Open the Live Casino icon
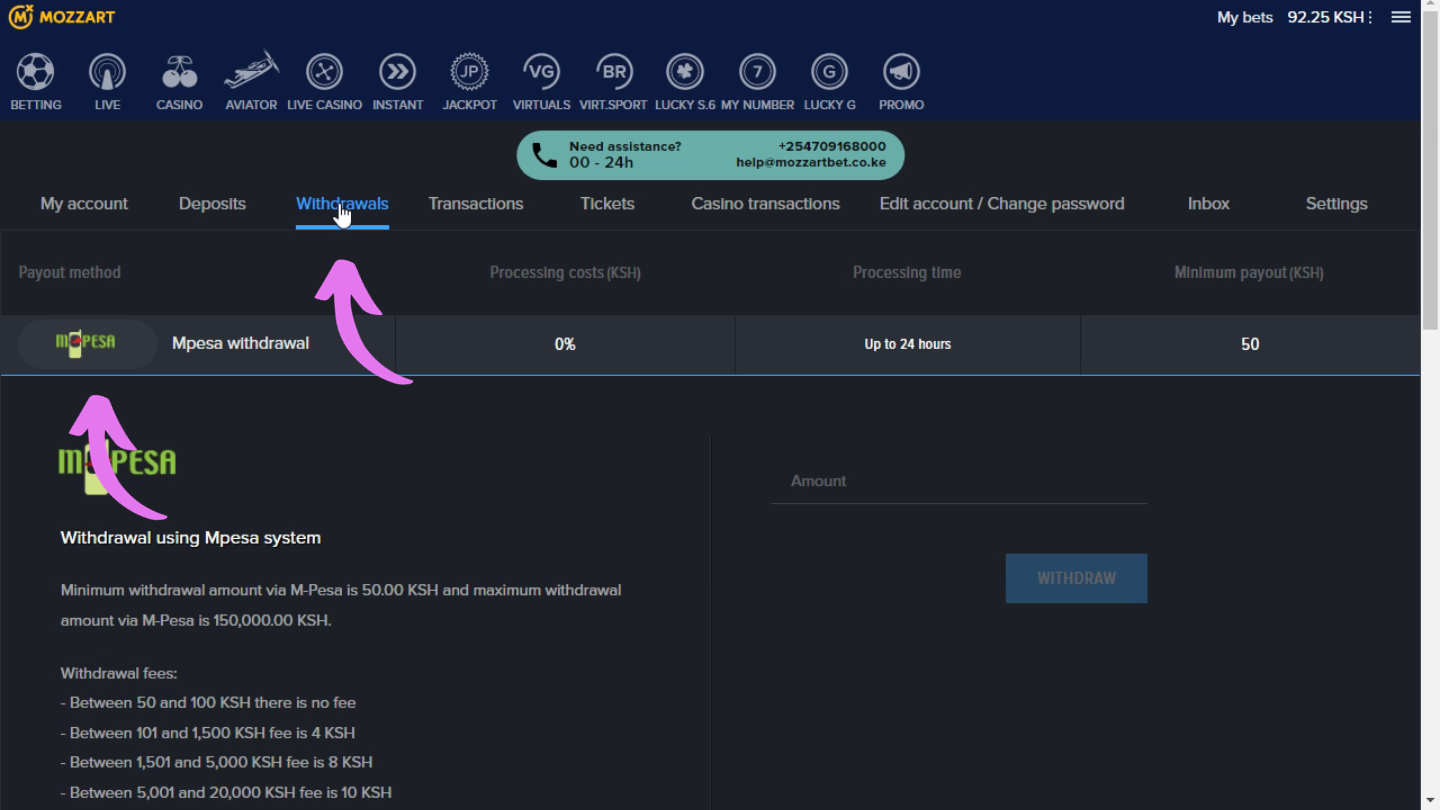The height and width of the screenshot is (810, 1440). tap(324, 72)
